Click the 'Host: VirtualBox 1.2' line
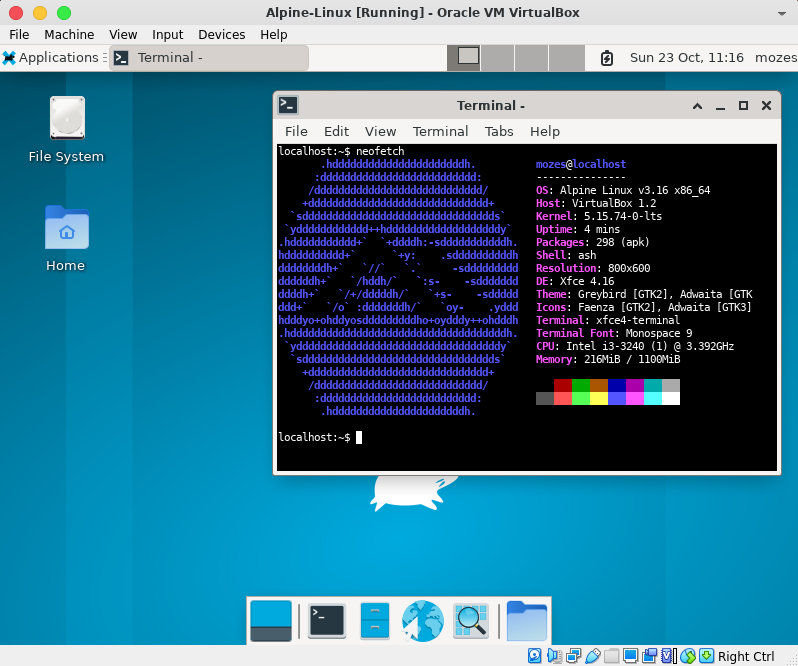The height and width of the screenshot is (666, 798). point(596,204)
